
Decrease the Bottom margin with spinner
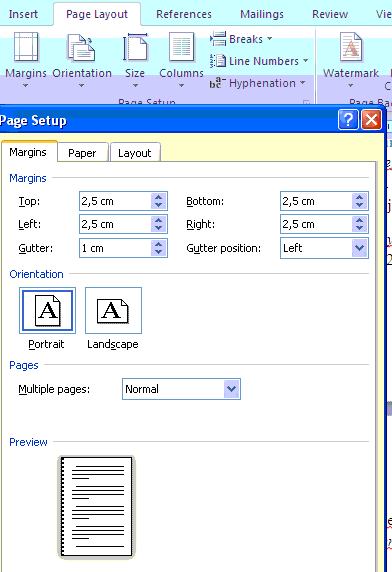tap(360, 205)
